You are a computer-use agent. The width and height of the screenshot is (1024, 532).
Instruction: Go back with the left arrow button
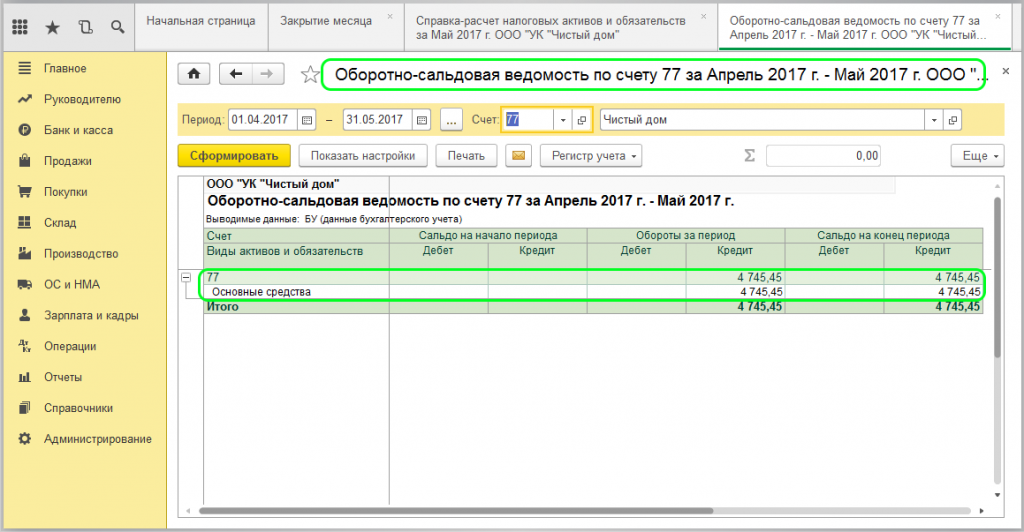click(x=237, y=74)
